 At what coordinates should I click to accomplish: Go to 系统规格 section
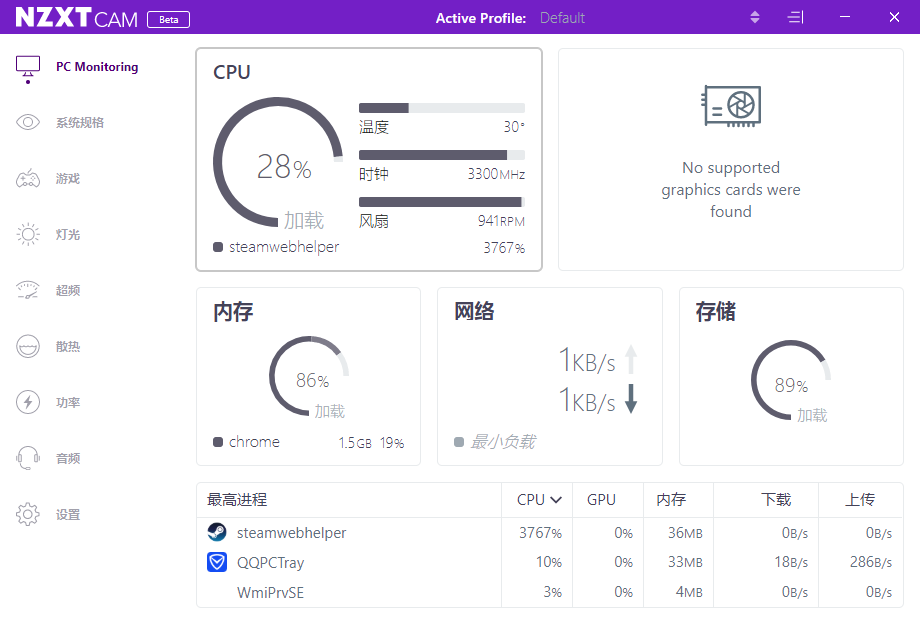tap(80, 123)
